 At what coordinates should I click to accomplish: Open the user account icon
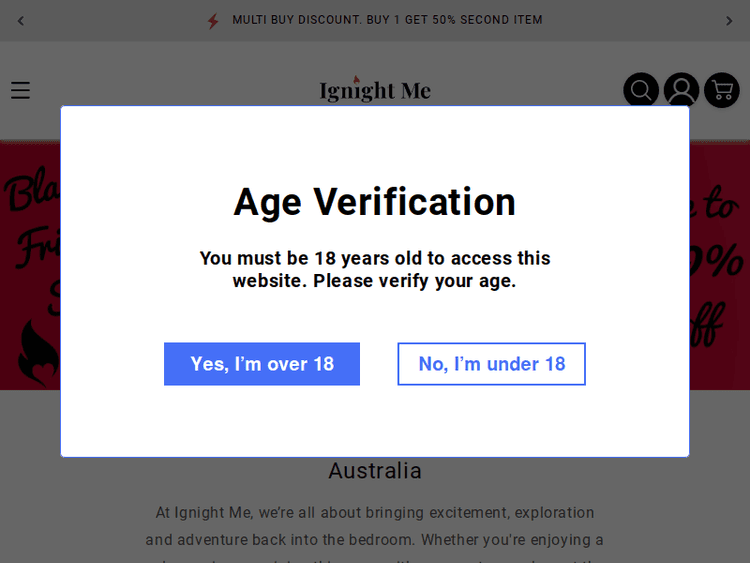(x=681, y=90)
